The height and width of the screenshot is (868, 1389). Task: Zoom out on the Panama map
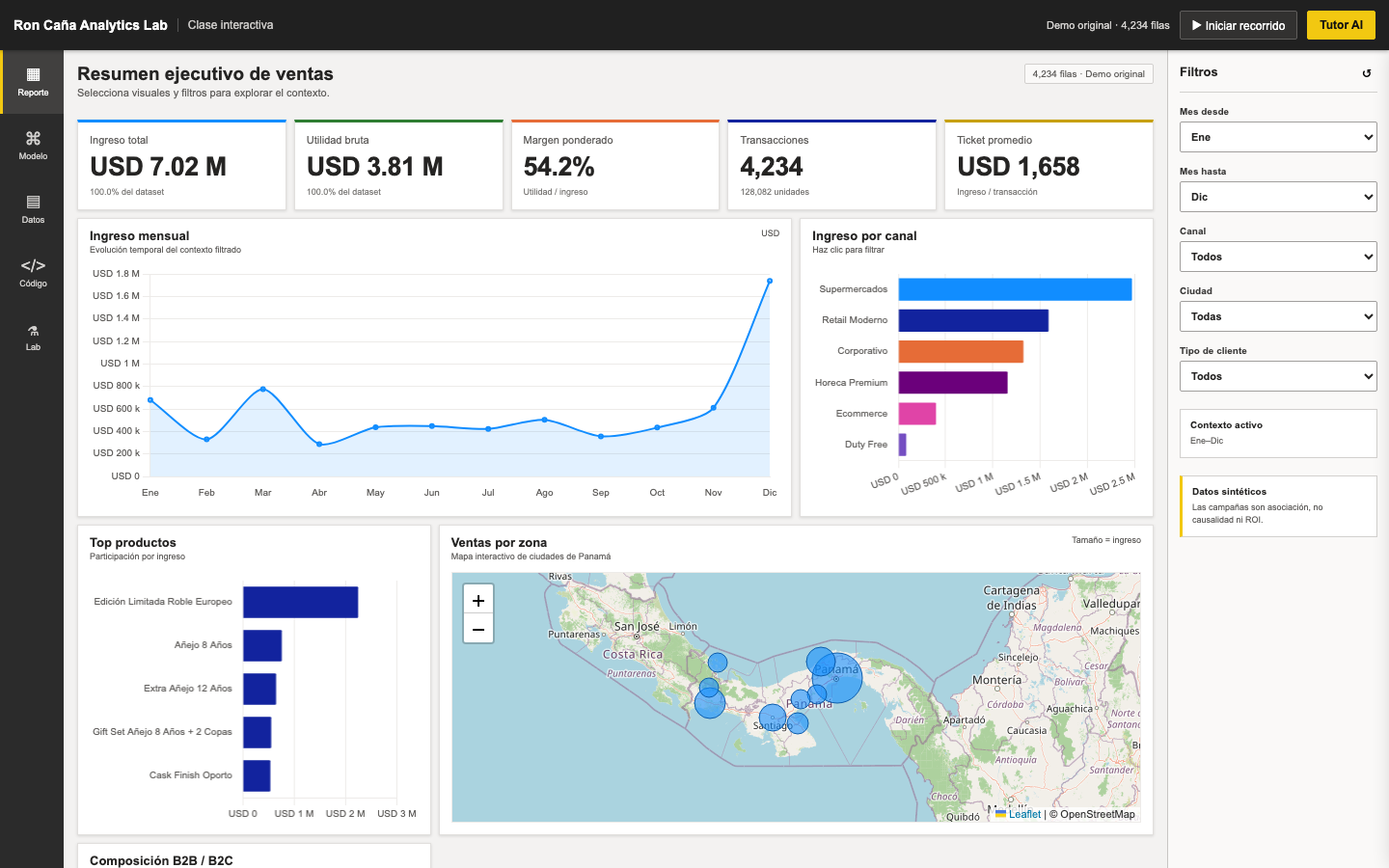point(478,629)
